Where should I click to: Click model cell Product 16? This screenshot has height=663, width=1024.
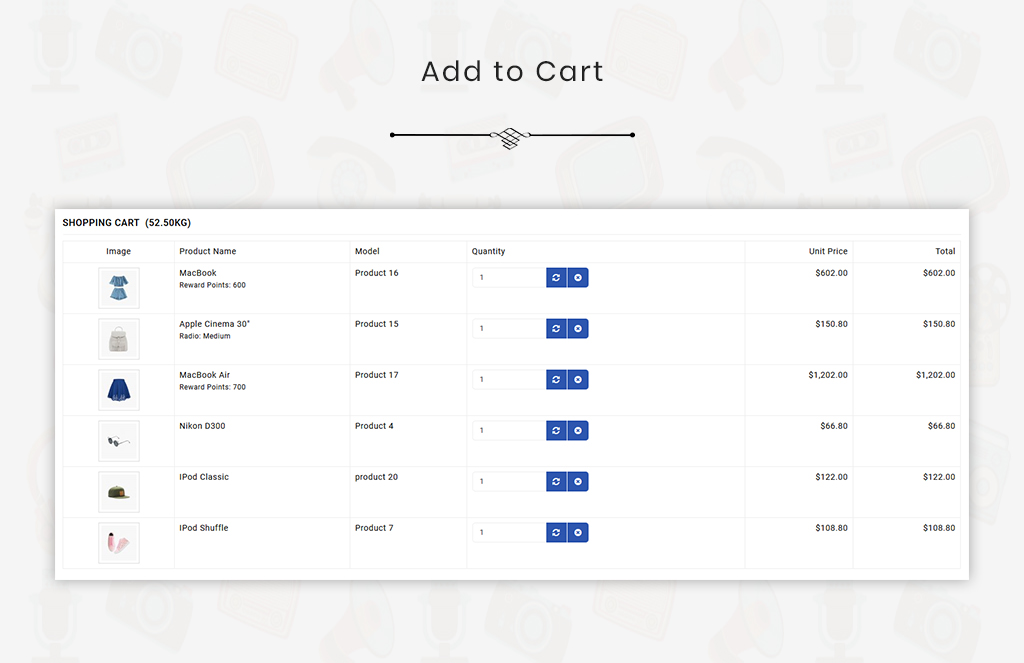[377, 273]
